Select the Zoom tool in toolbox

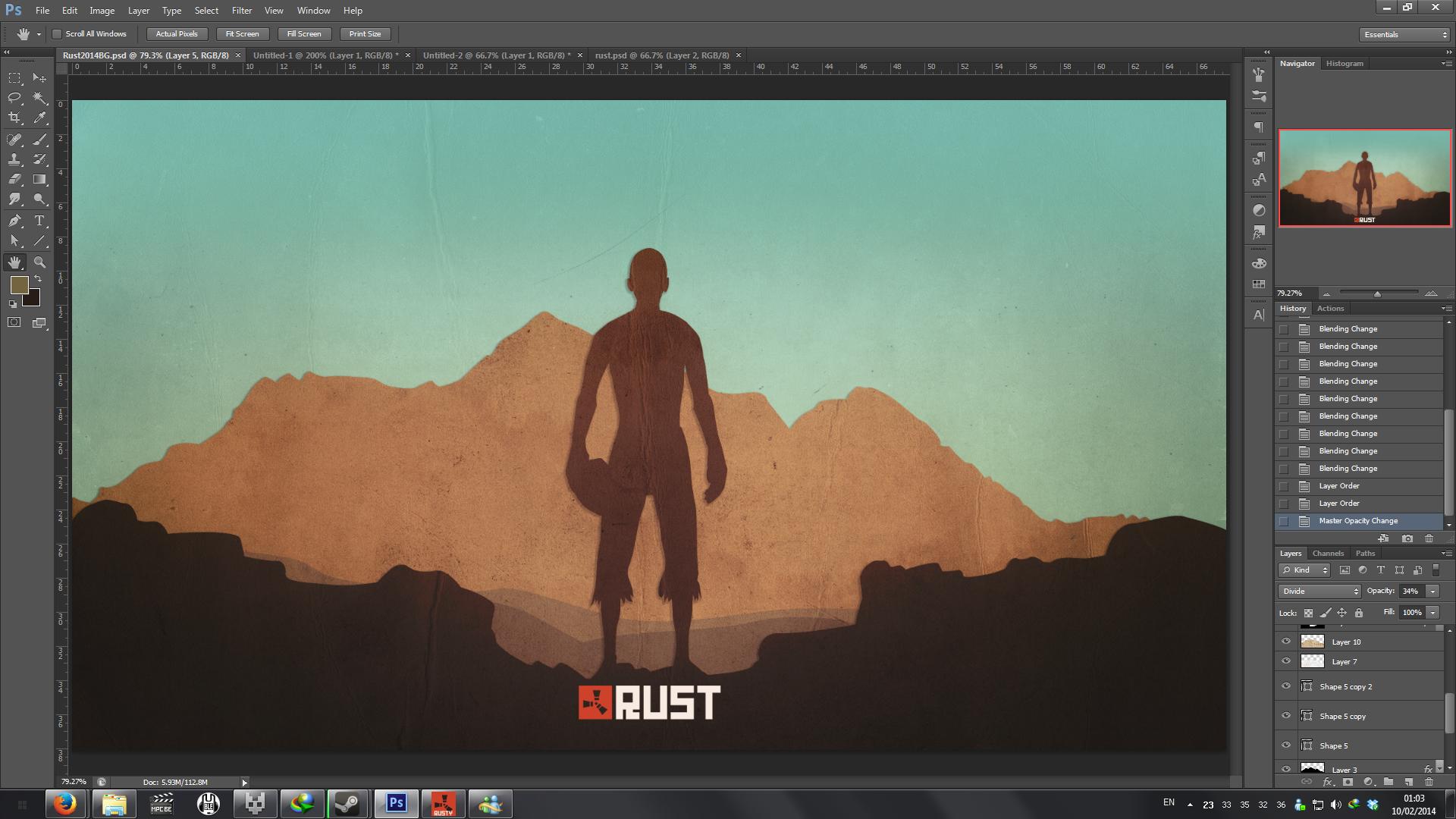(x=39, y=262)
